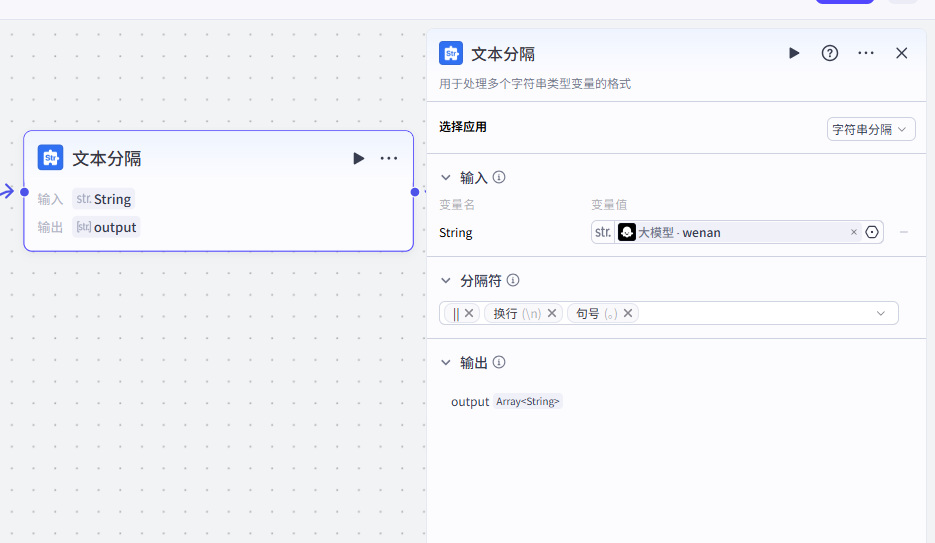The image size is (935, 543).
Task: Remove the 换行 (\n) separator tag
Action: [552, 313]
